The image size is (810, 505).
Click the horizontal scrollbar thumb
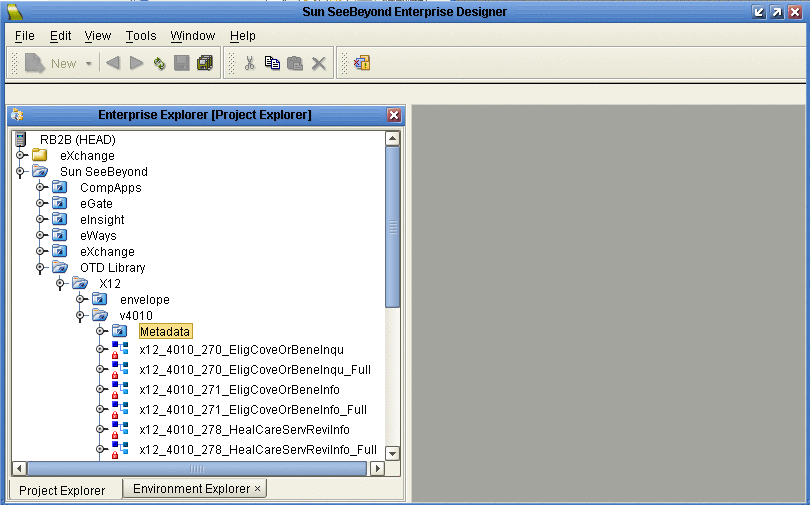coord(197,468)
